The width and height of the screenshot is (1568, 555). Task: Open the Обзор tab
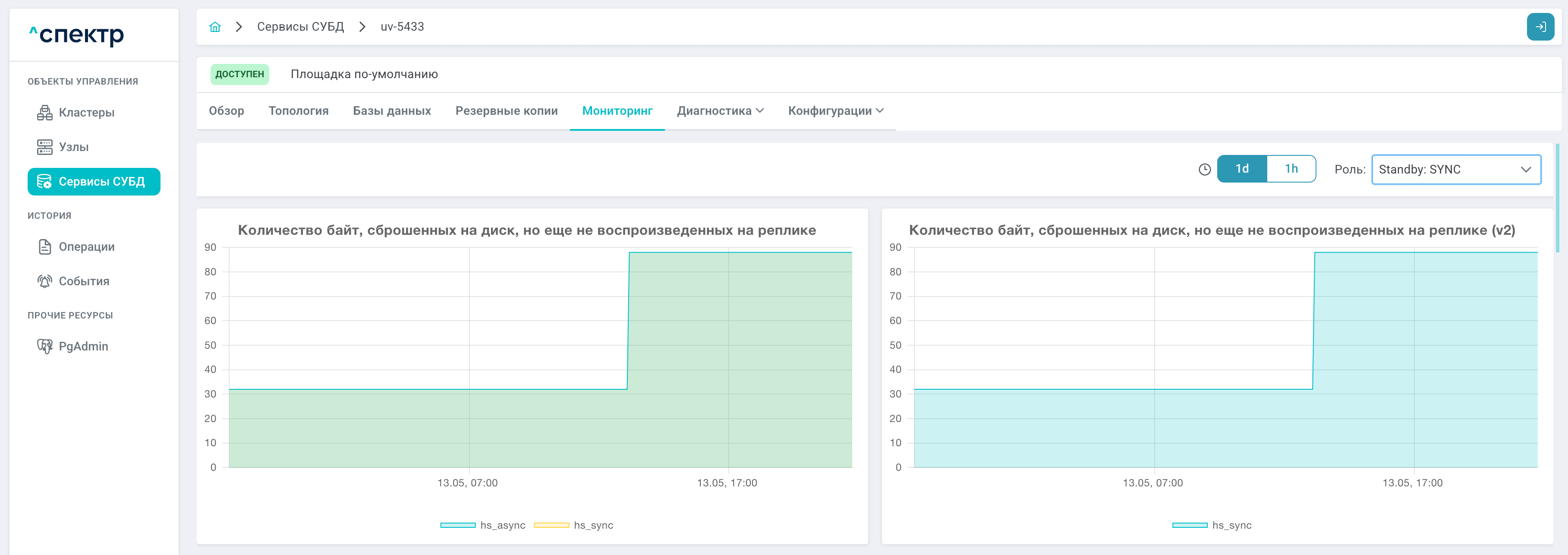click(227, 111)
